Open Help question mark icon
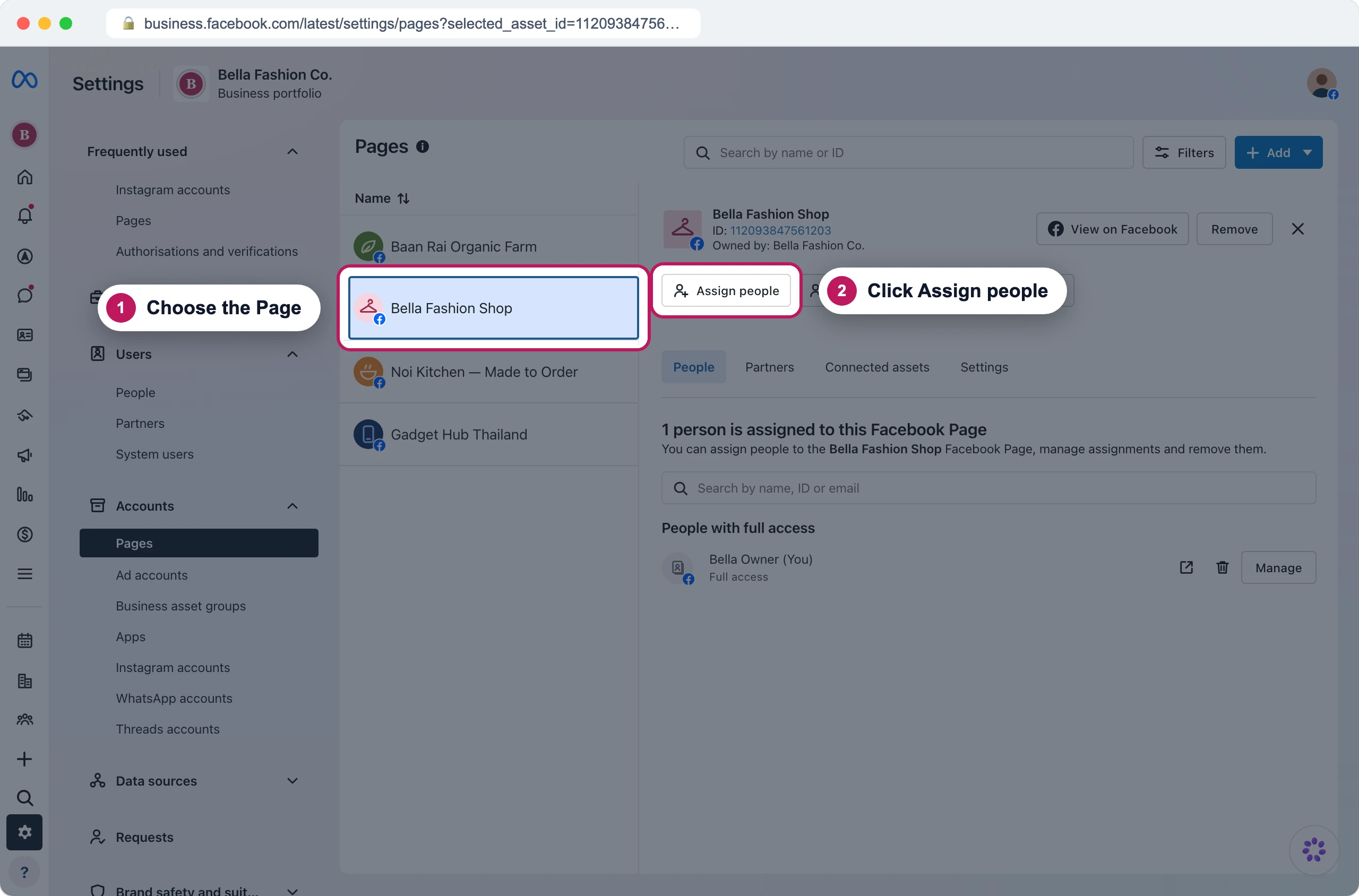The image size is (1359, 896). click(x=24, y=872)
